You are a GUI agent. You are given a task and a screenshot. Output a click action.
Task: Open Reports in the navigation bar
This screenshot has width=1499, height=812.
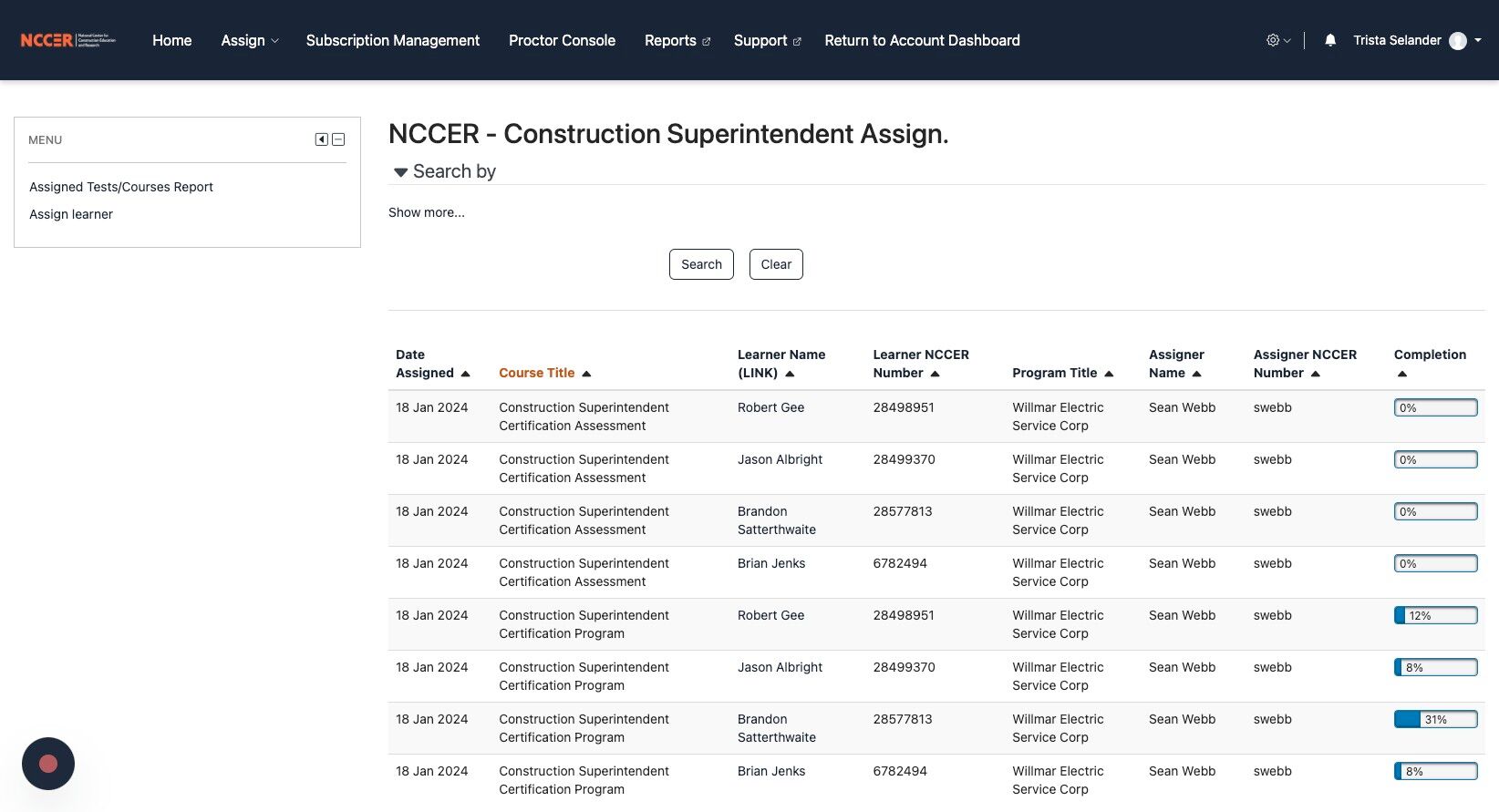point(677,40)
